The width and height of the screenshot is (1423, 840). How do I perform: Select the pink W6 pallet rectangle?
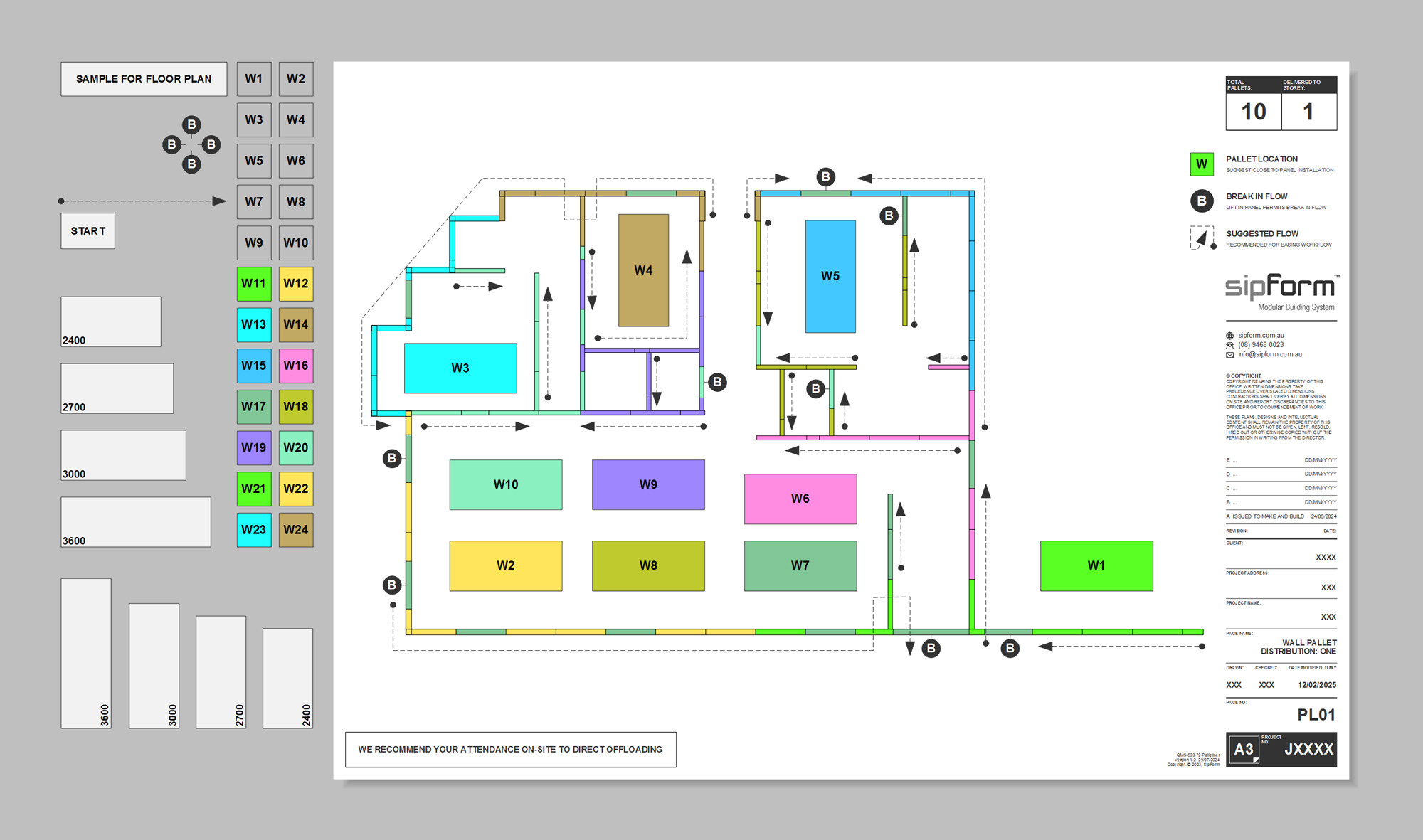pos(800,499)
